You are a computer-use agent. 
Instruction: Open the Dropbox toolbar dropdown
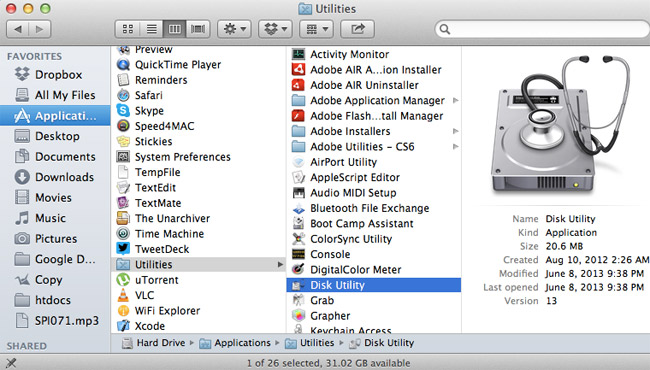point(276,29)
